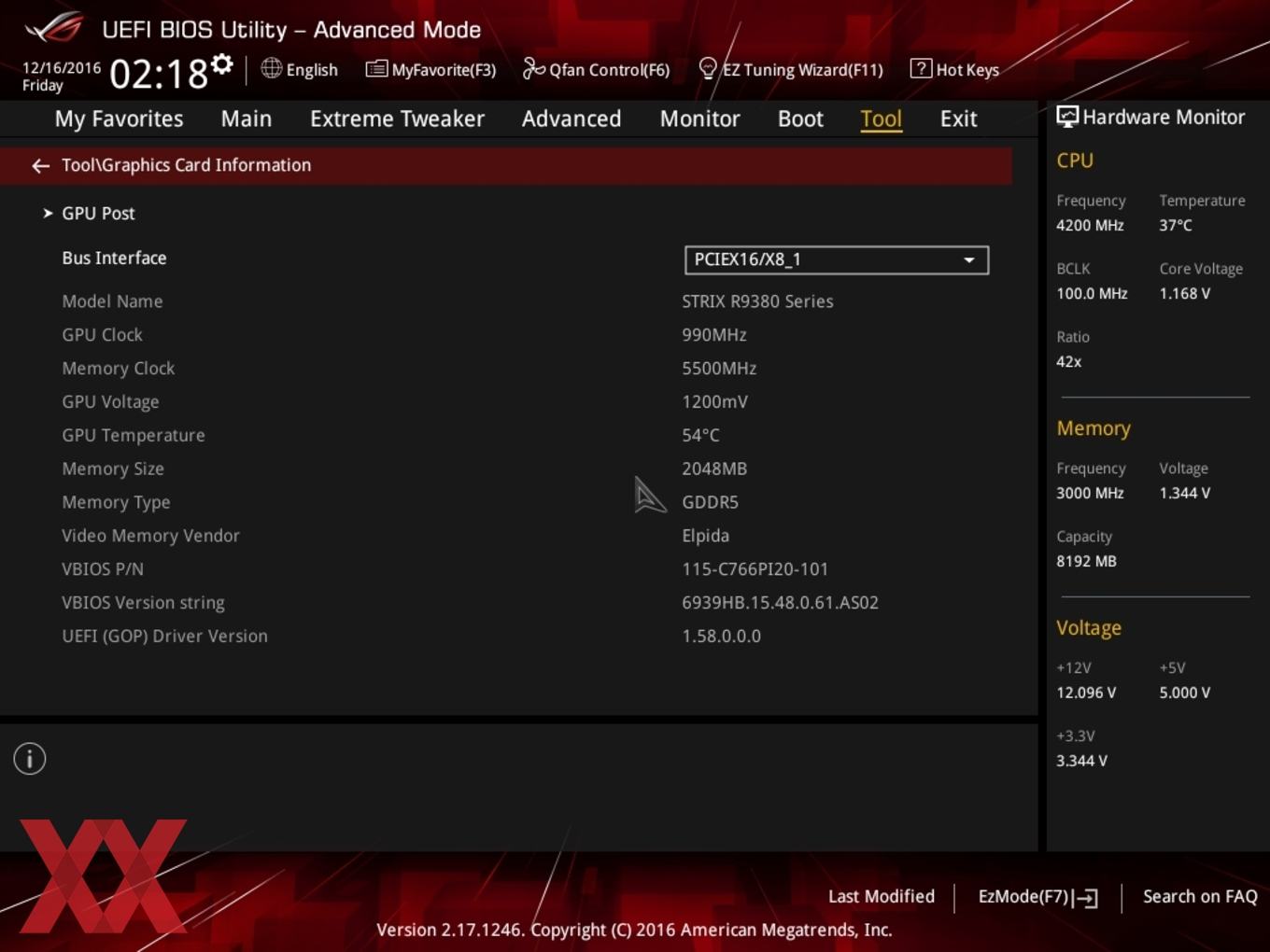Click the 1.168 V core voltage
The height and width of the screenshot is (952, 1270).
coord(1184,294)
